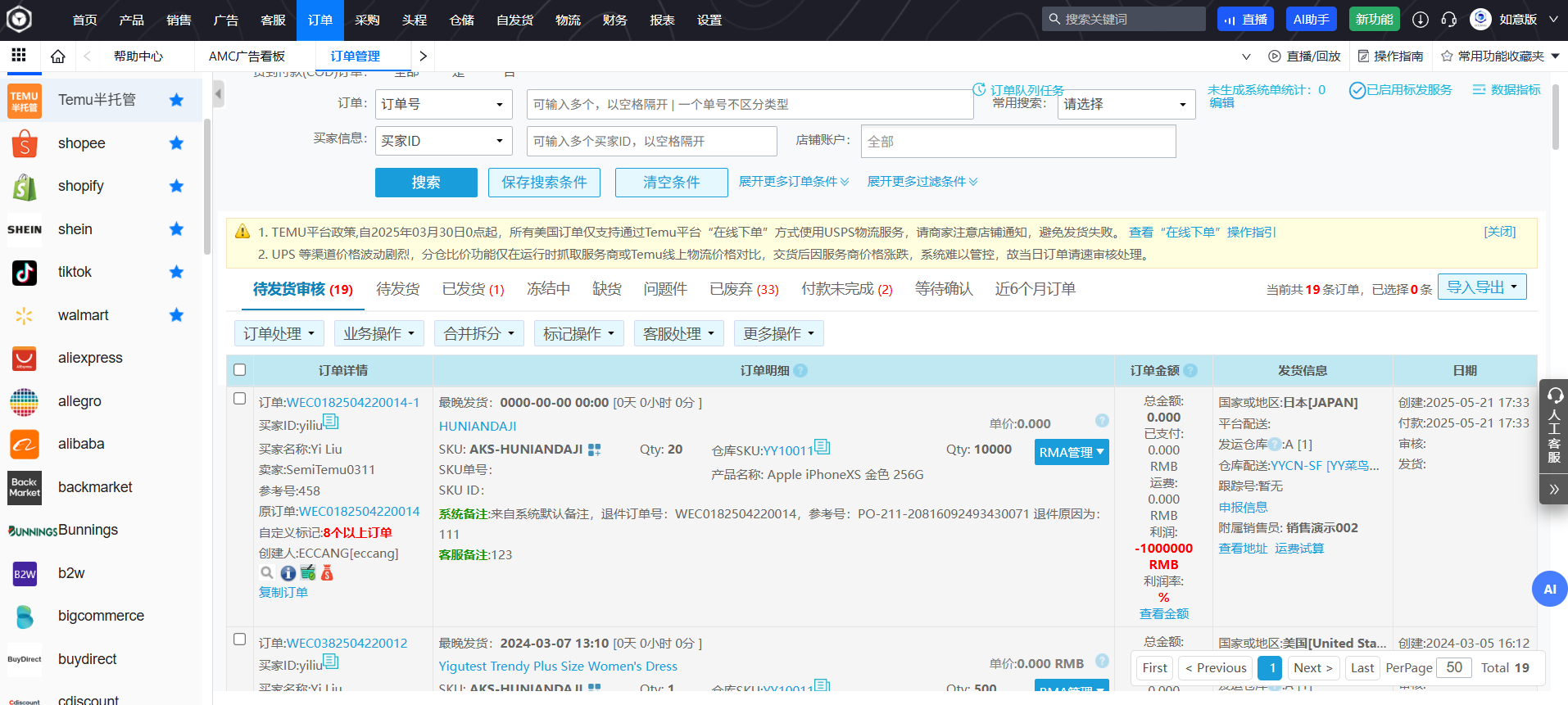The width and height of the screenshot is (1568, 705).
Task: Click the blue info icon under first order
Action: click(288, 573)
